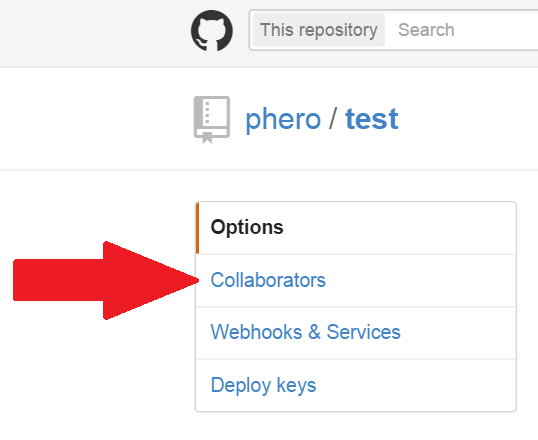Viewport: 538px width, 440px height.
Task: Open the Deploy keys settings page
Action: point(263,385)
